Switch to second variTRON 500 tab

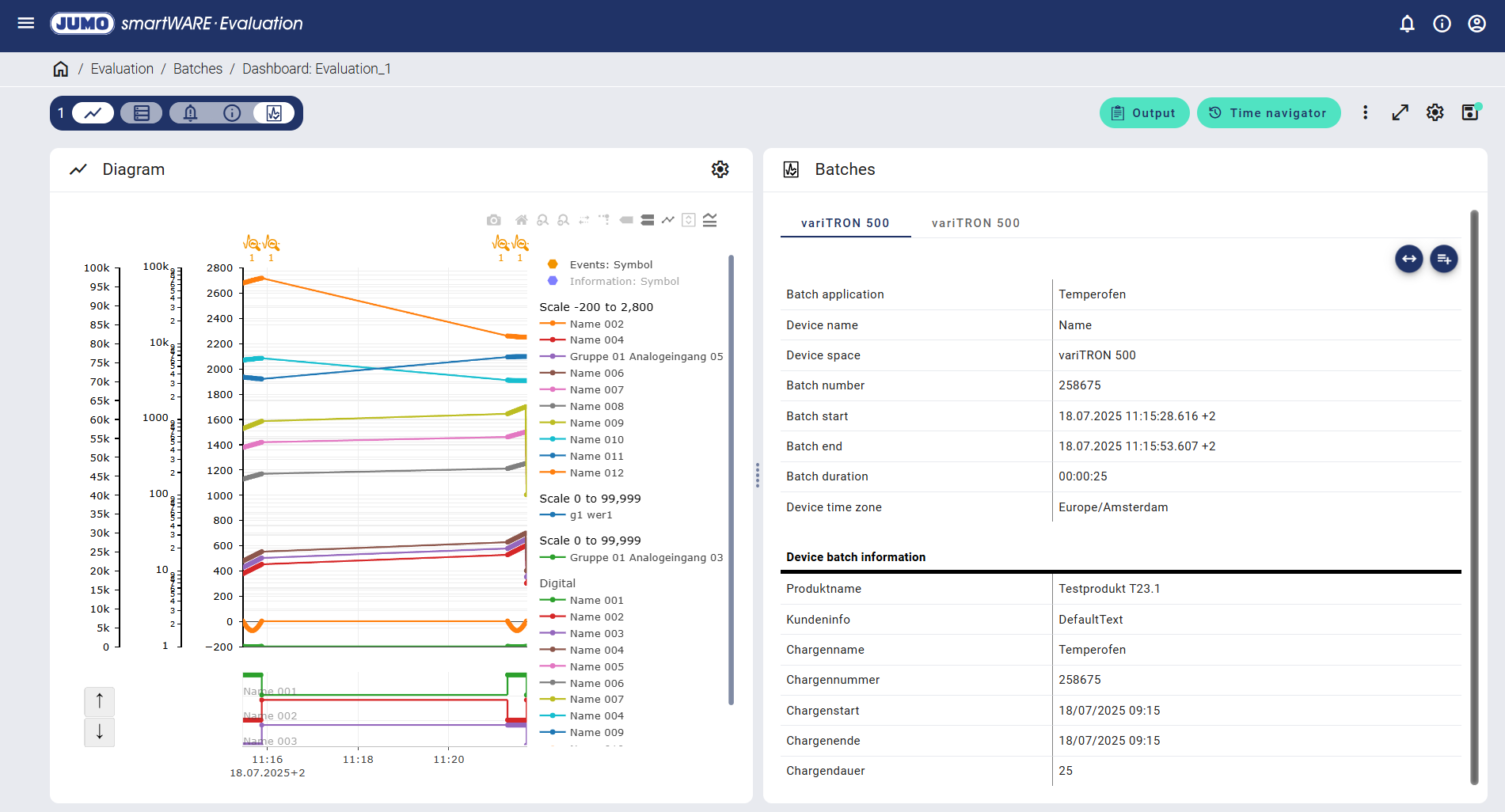coord(975,223)
